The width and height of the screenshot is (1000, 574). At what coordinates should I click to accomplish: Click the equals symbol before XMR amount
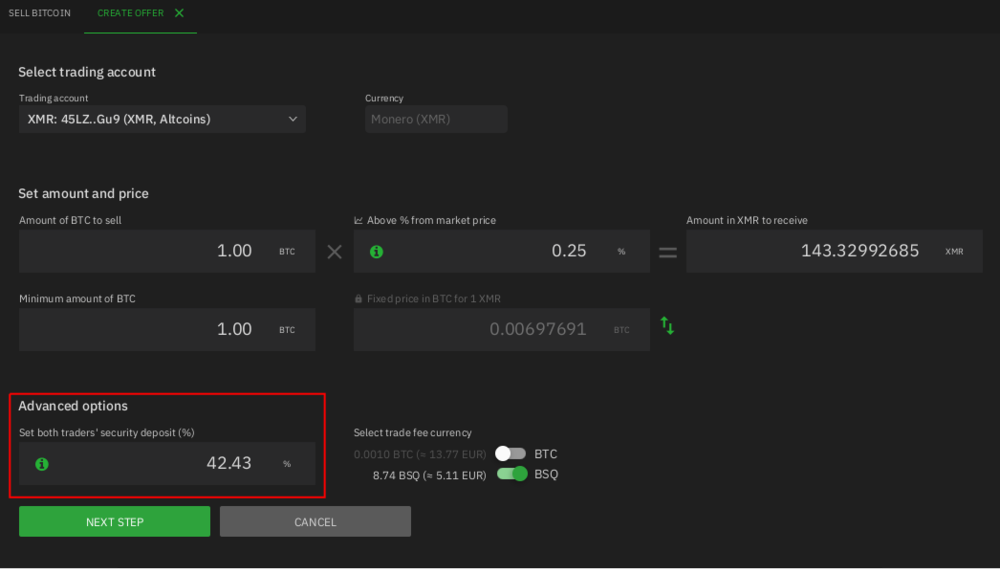pos(667,252)
